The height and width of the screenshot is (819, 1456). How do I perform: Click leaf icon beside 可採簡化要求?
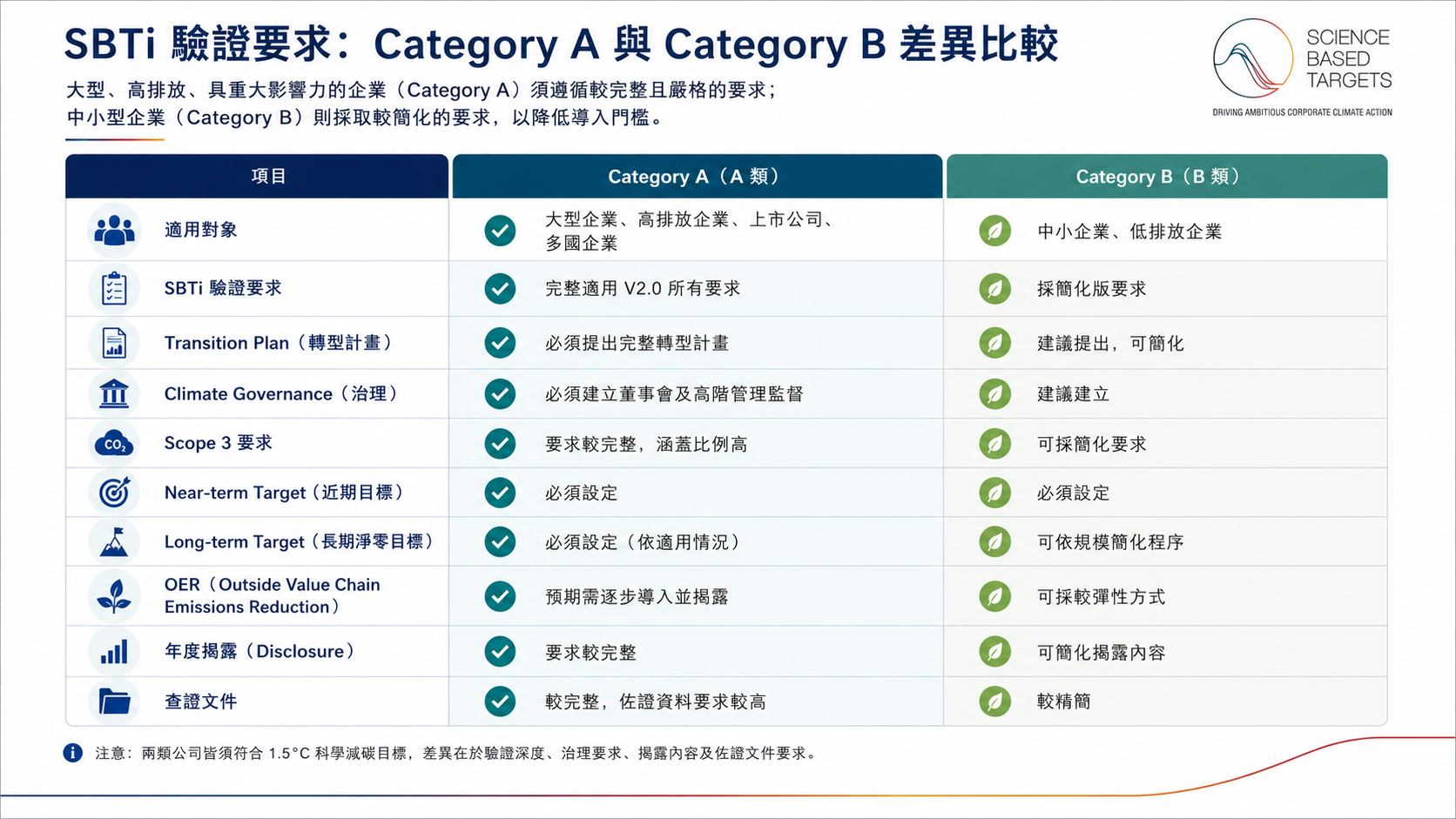click(994, 444)
